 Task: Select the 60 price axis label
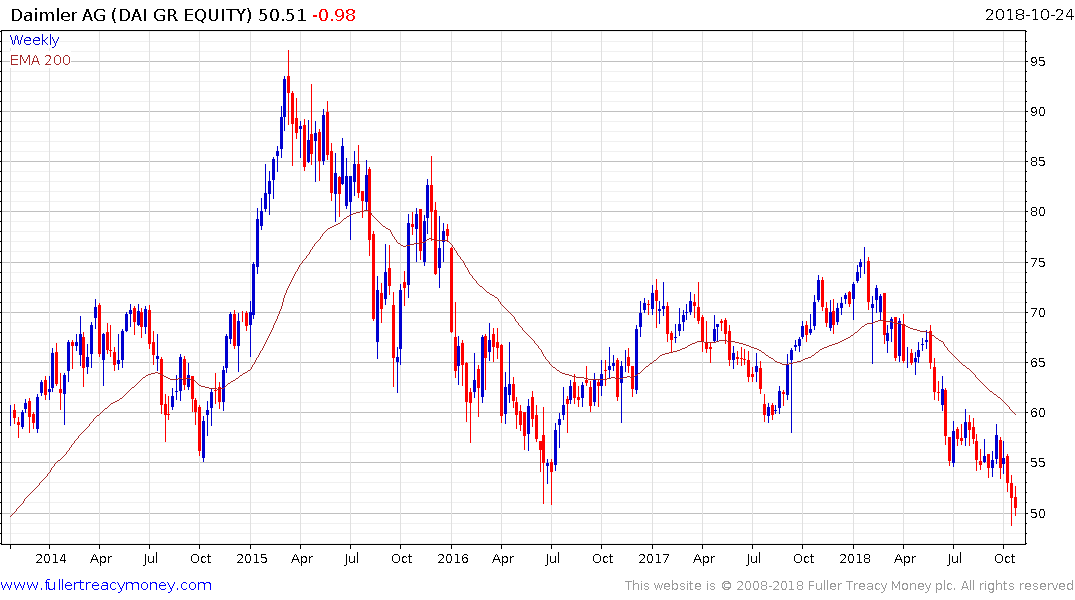(1037, 413)
